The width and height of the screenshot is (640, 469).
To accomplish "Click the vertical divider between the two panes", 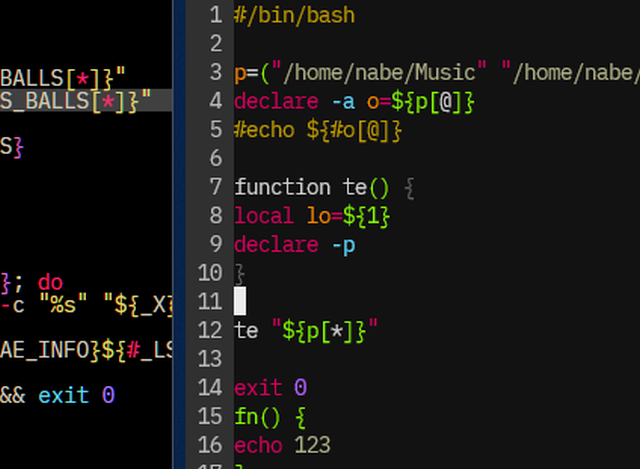I will 178,234.
